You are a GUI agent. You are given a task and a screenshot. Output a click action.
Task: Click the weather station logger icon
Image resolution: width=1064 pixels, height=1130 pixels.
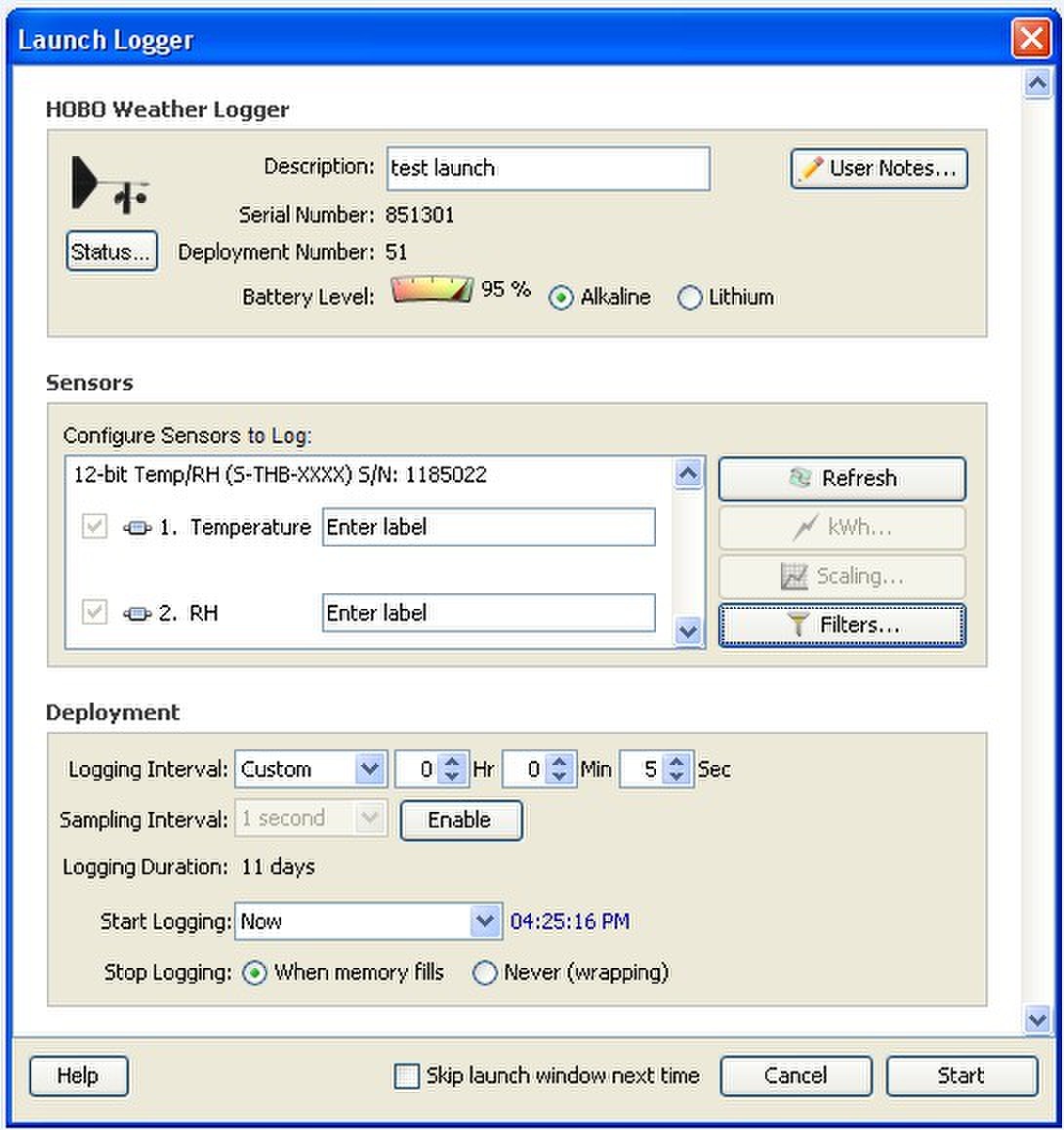108,185
